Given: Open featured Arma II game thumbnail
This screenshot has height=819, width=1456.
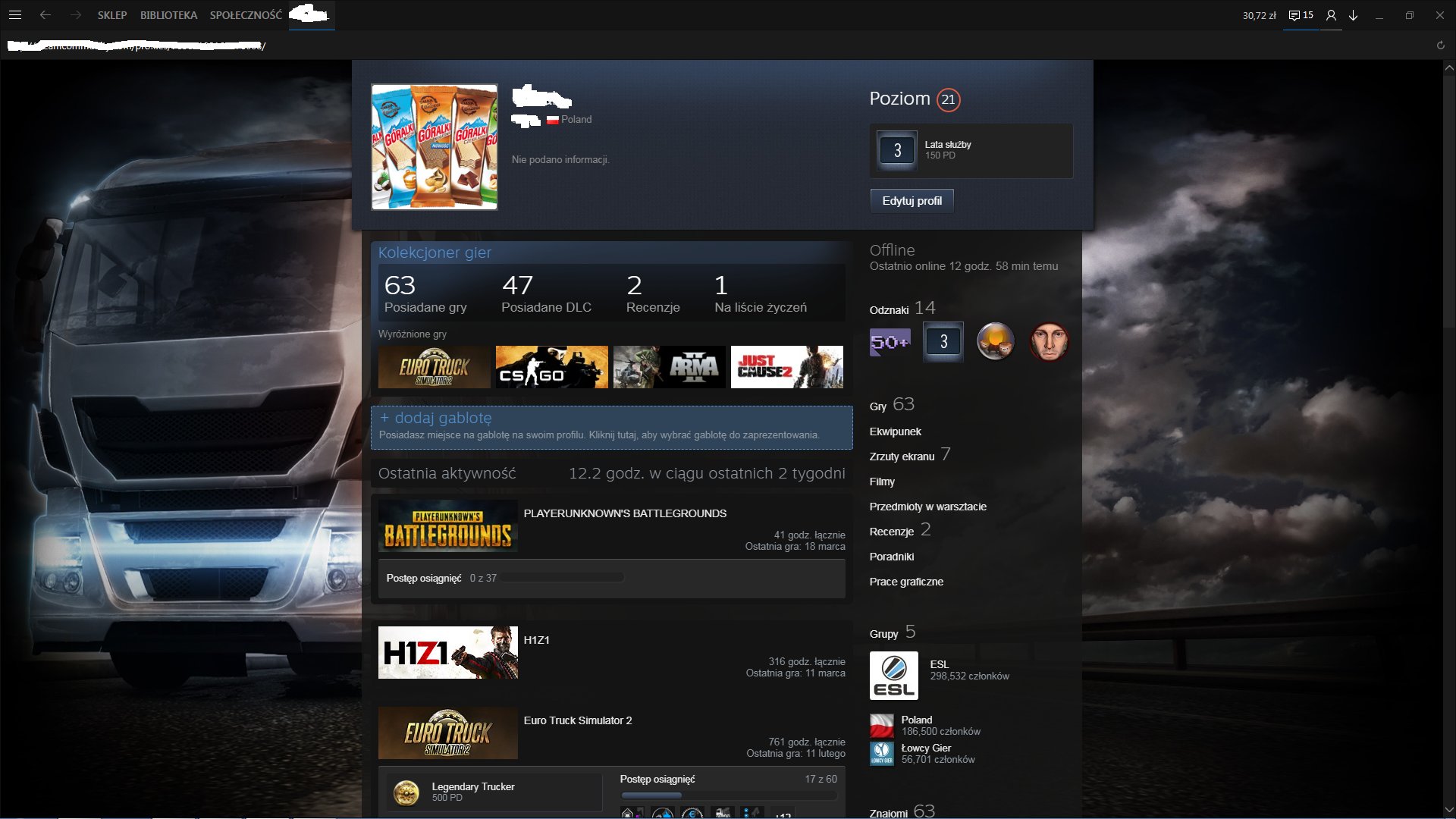Looking at the screenshot, I should [670, 367].
